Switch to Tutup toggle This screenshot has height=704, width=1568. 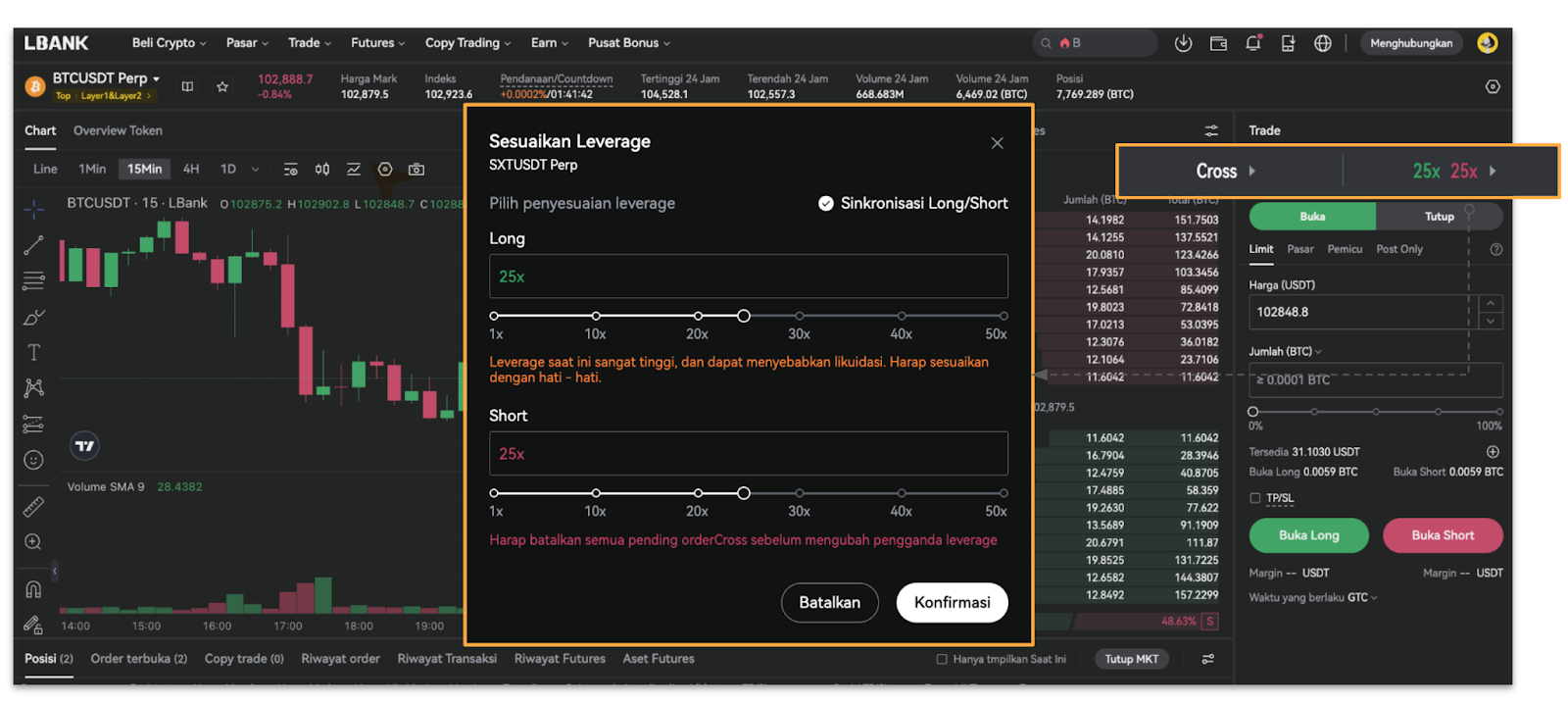1439,217
